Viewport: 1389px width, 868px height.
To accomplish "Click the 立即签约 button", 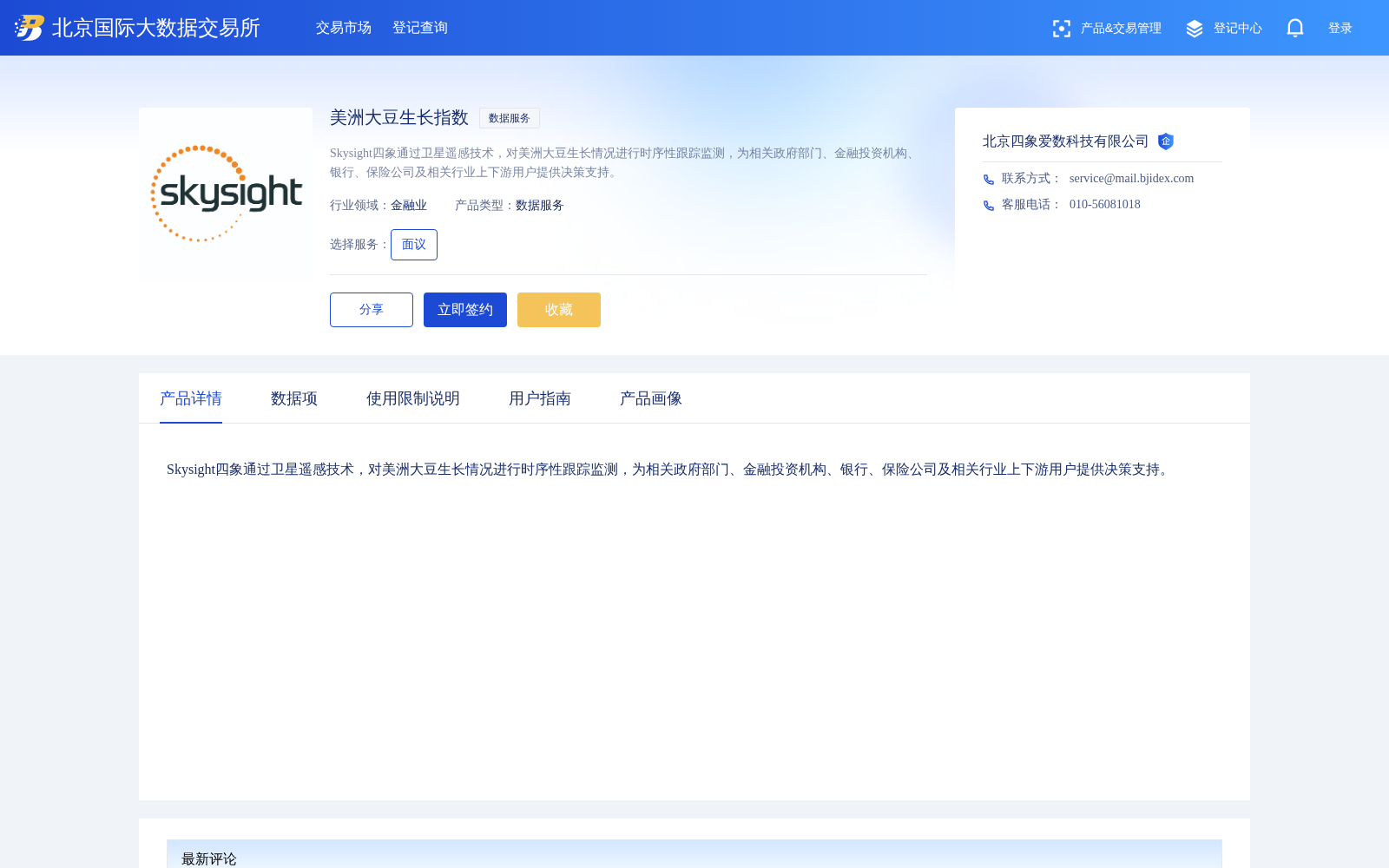I will tap(465, 310).
